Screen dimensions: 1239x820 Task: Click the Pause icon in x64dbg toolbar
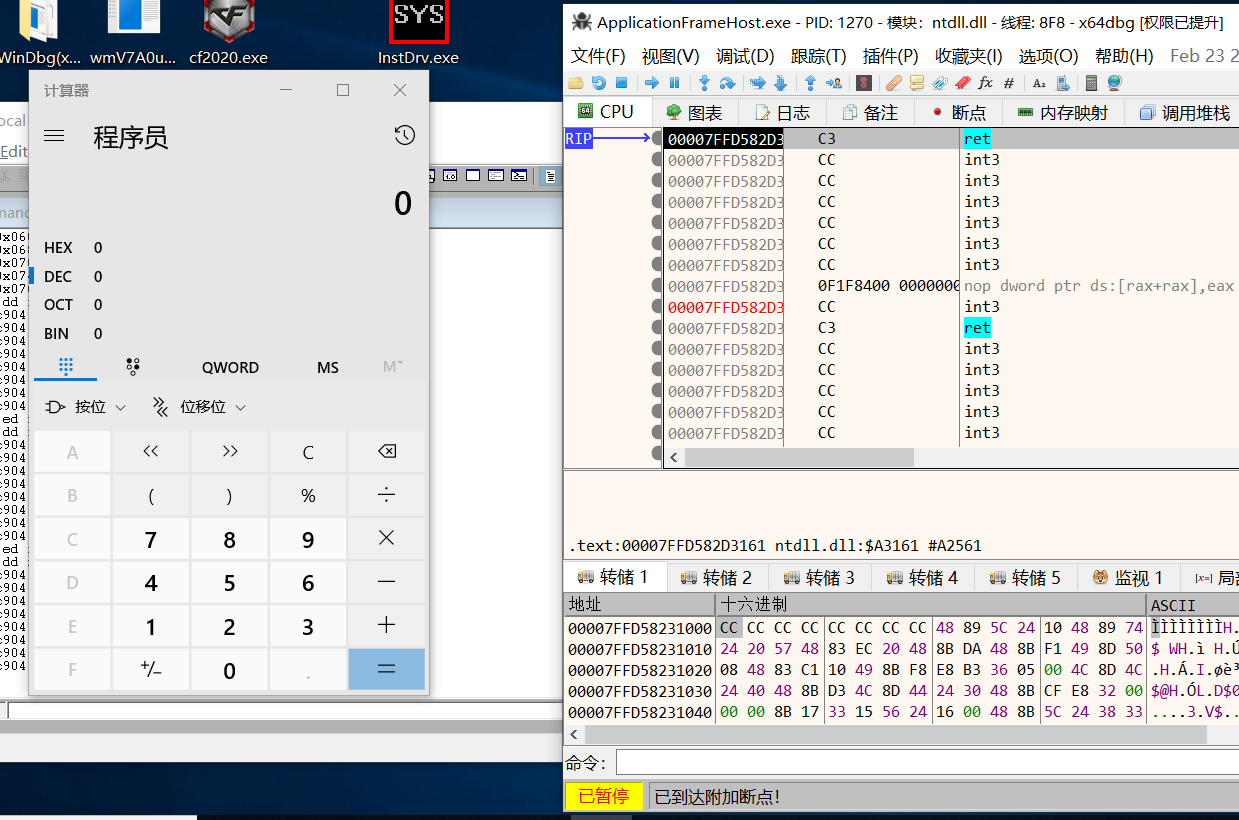[674, 82]
